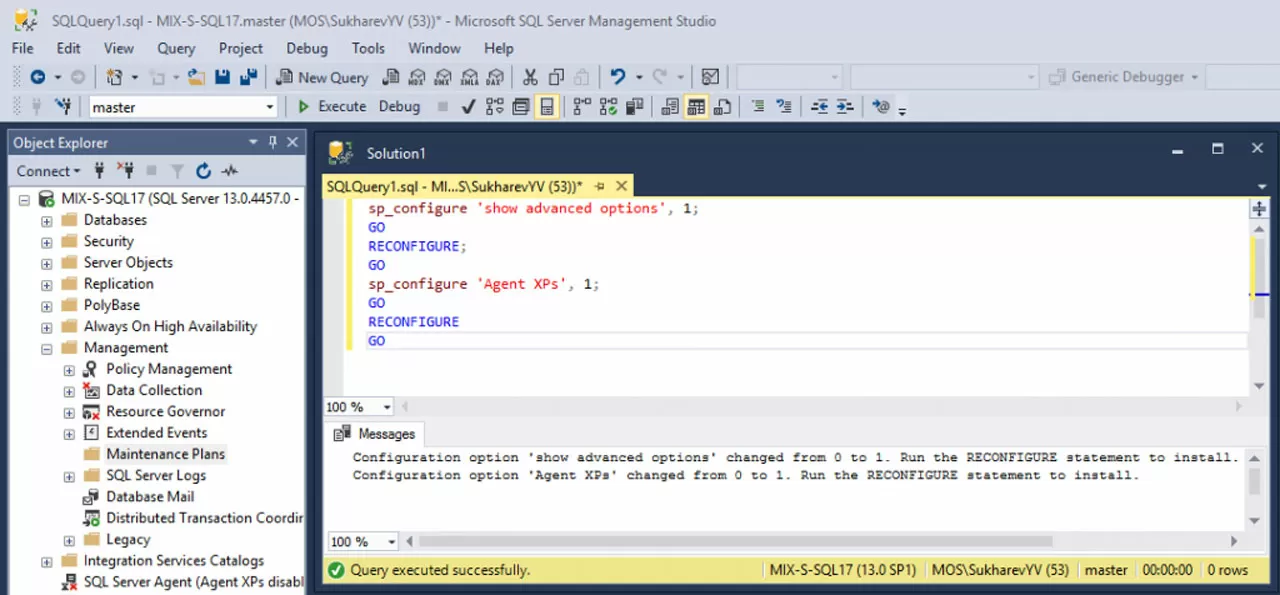Image resolution: width=1280 pixels, height=595 pixels.
Task: Refresh the Object Explorer tree
Action: [x=204, y=171]
